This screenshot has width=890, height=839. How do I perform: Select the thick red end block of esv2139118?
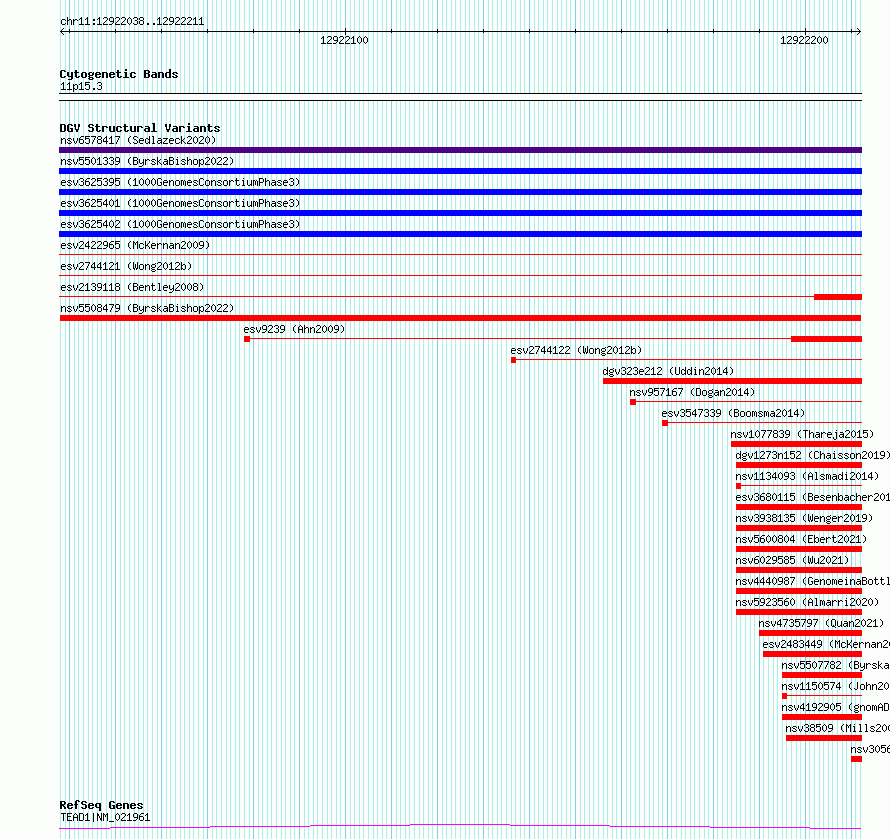click(x=838, y=297)
